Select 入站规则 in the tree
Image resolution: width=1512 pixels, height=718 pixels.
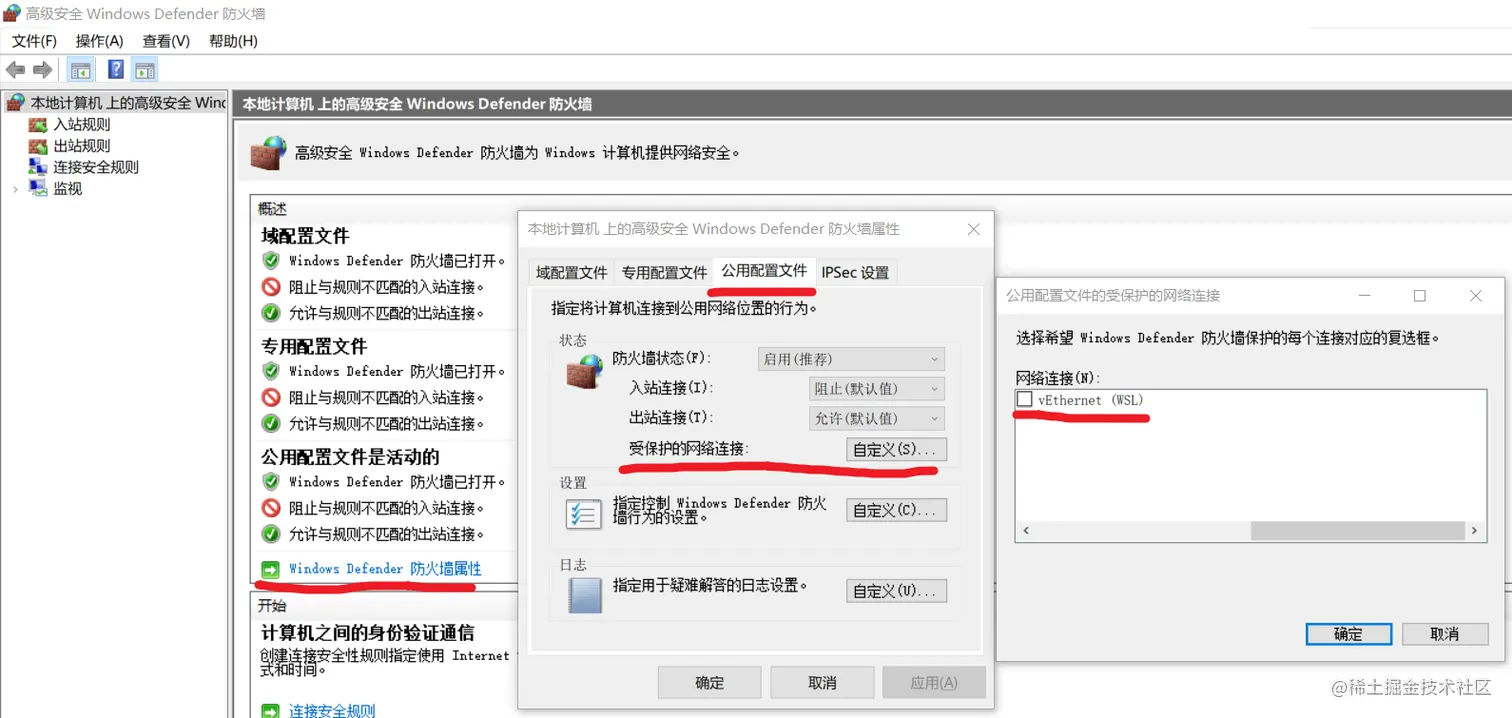pos(82,125)
